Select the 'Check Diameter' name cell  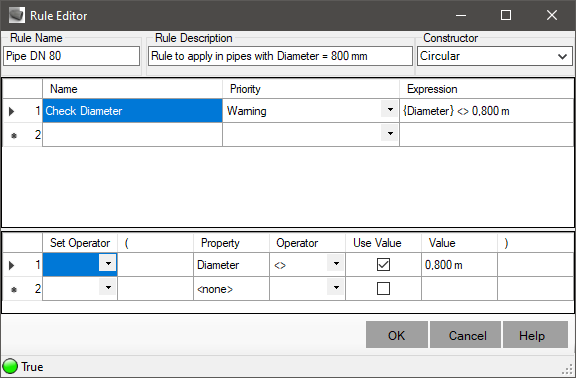(133, 111)
